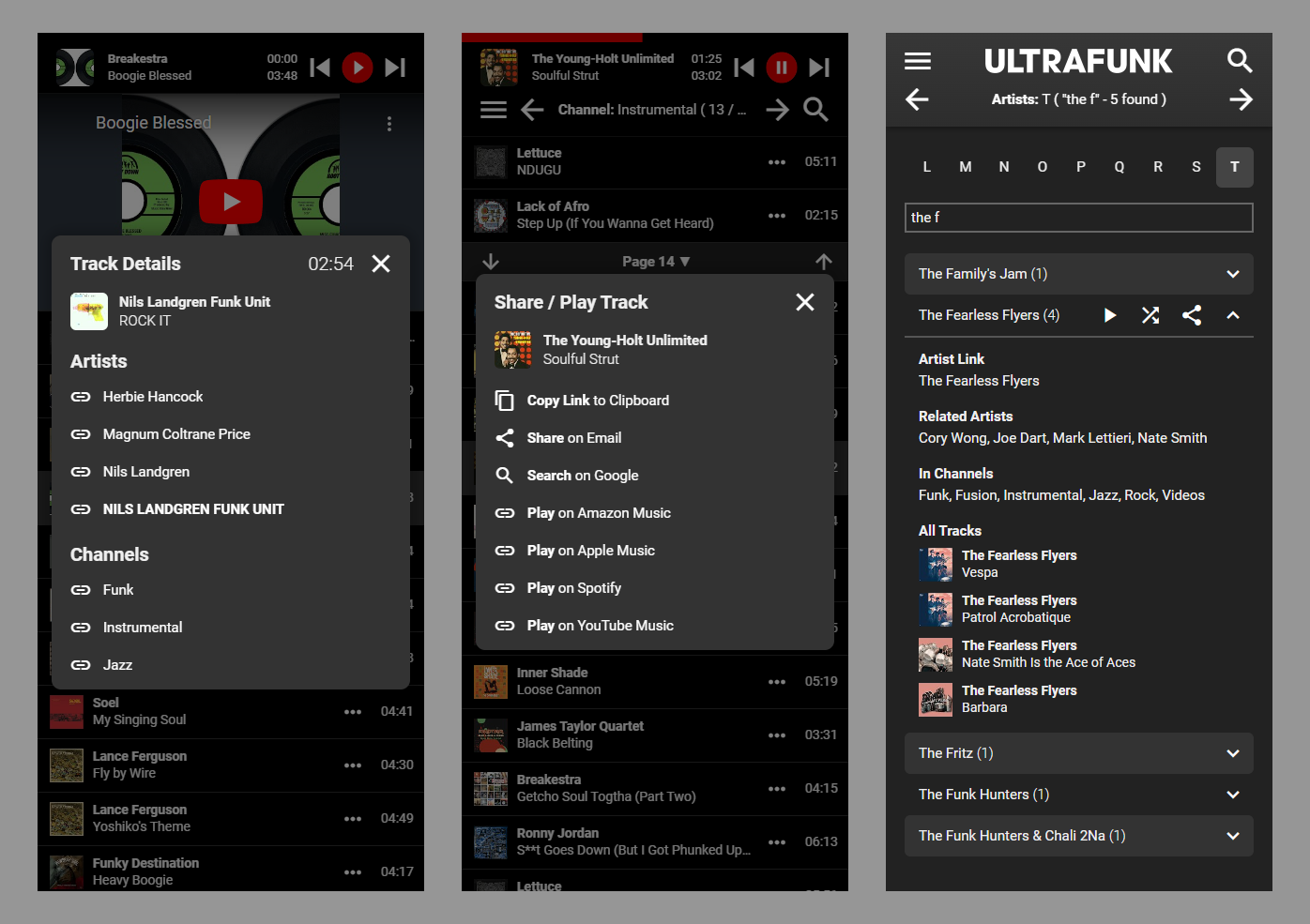Screen dimensions: 1310x924
Task: Close the Share / Play Track dialog
Action: coord(805,302)
